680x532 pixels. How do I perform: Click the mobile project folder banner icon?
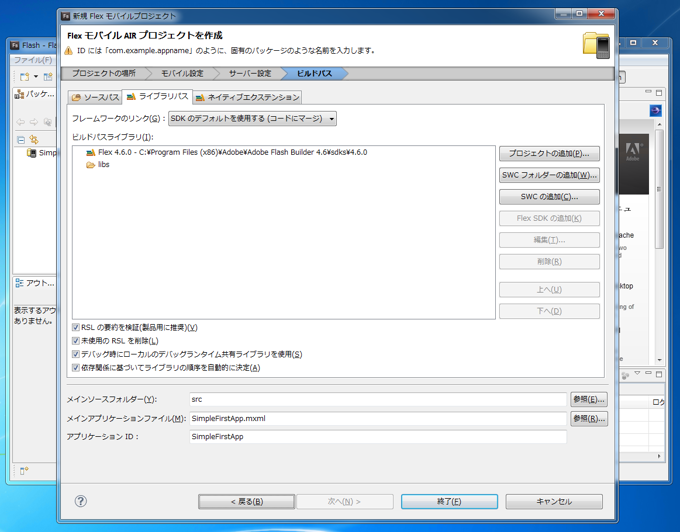tap(596, 45)
